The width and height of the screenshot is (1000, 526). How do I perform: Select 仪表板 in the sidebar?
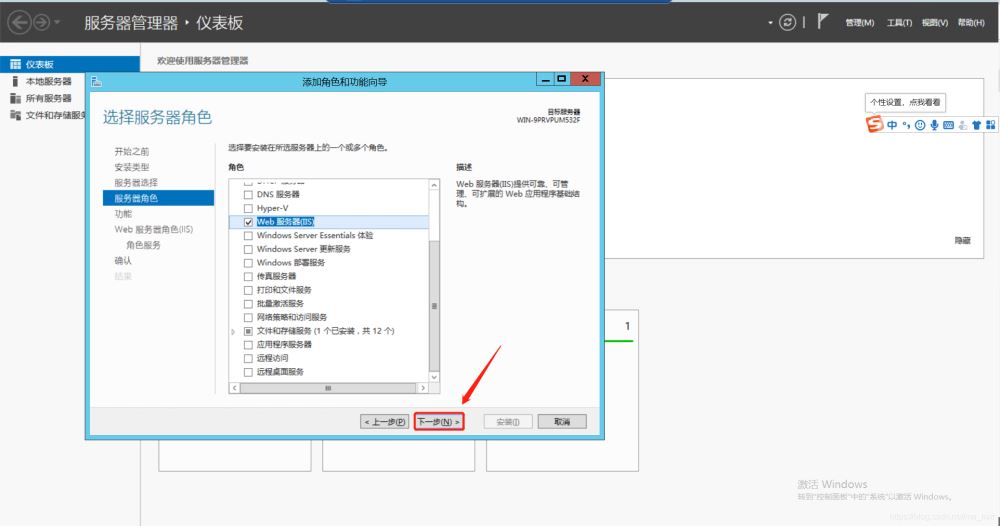(x=70, y=64)
